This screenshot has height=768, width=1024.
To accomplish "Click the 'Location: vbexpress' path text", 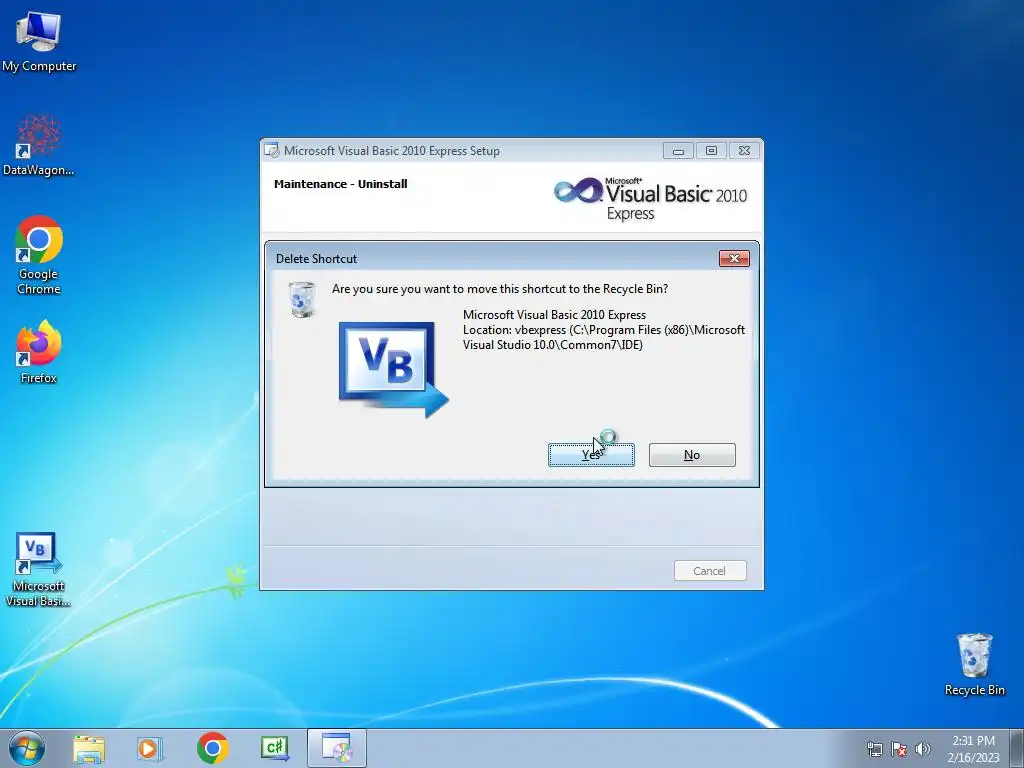I will [x=603, y=338].
